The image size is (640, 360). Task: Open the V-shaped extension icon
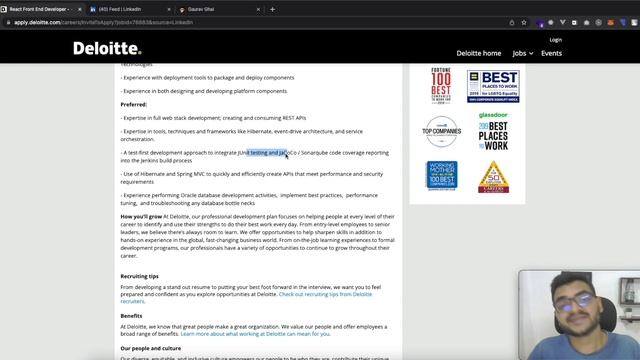tap(562, 22)
